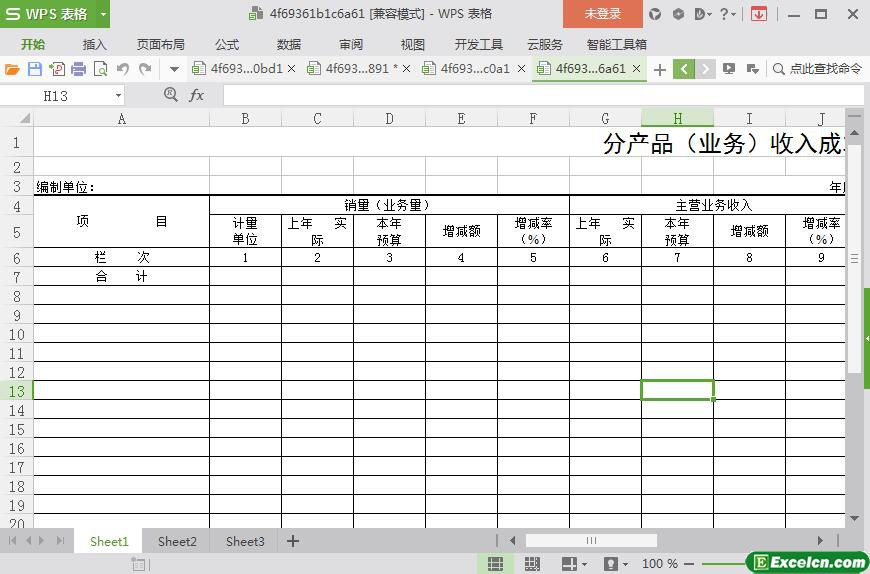This screenshot has width=870, height=574.
Task: Click the export-to-PDF icon in quick toolbar
Action: click(57, 69)
